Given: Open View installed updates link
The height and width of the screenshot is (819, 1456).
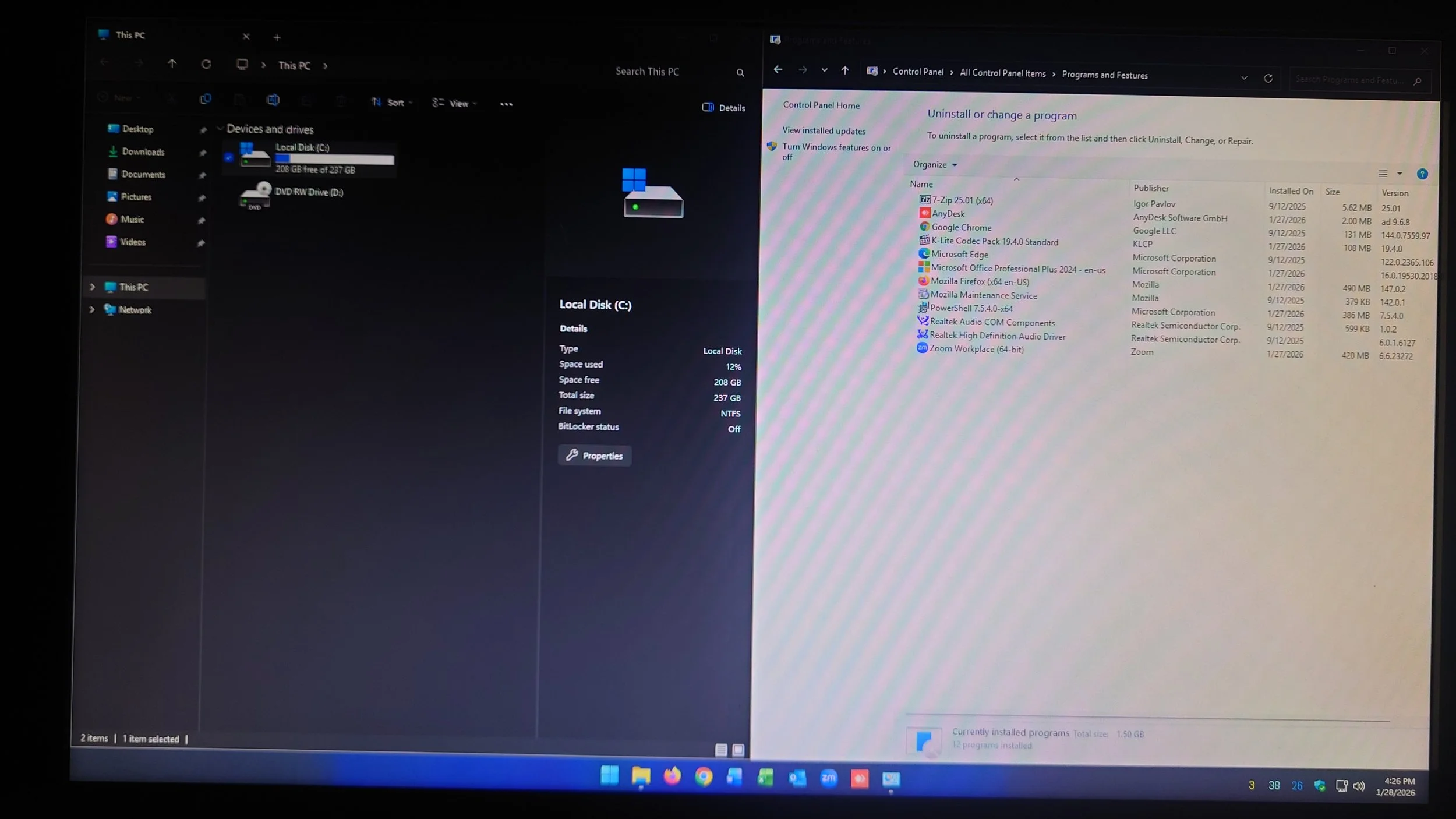Looking at the screenshot, I should point(824,131).
